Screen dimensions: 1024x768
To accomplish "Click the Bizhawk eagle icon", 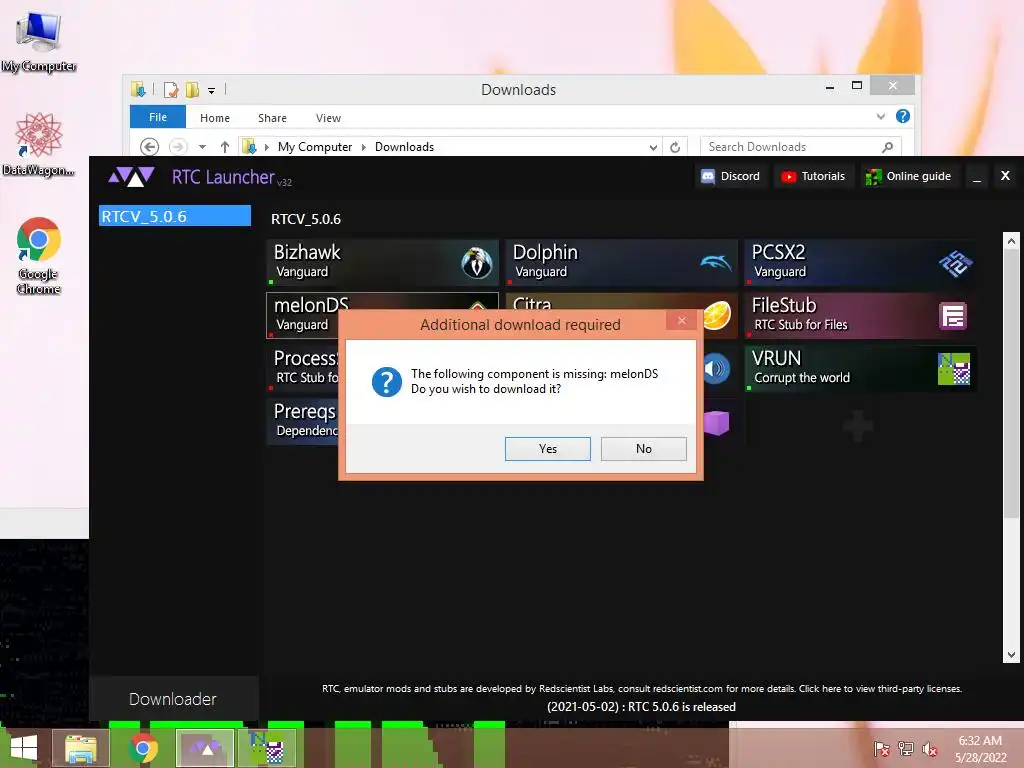I will coord(476,263).
